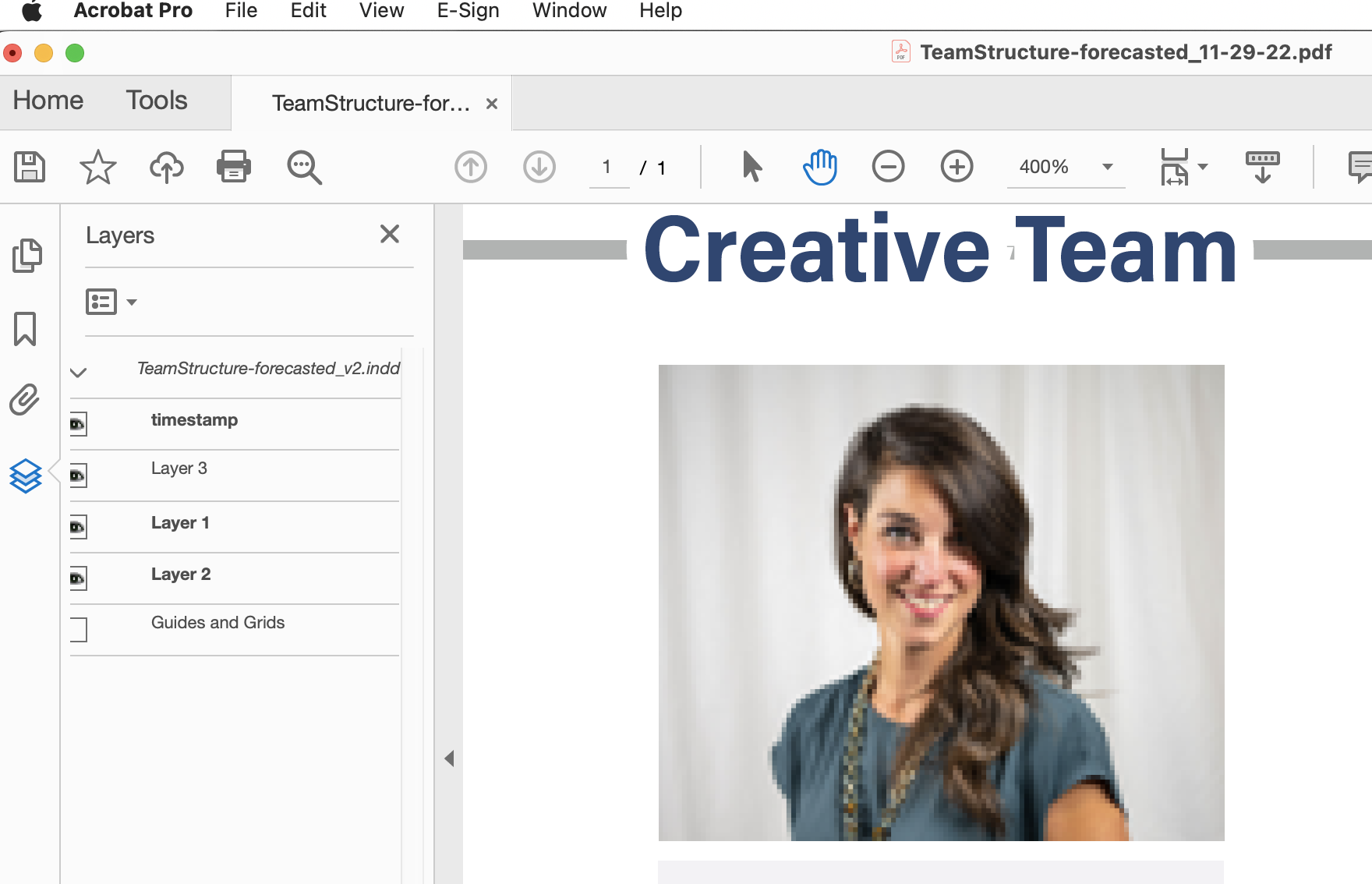Save the PDF with the save icon
1372x884 pixels.
pos(30,166)
